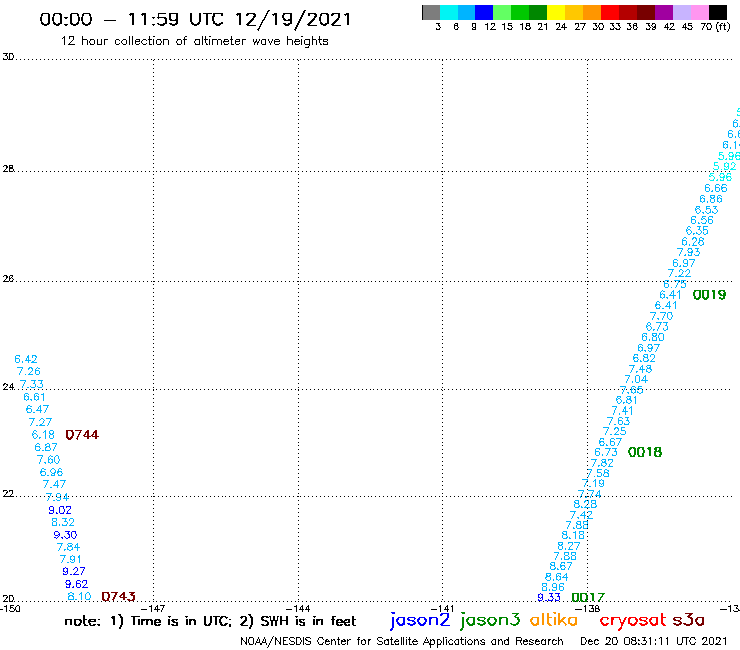
Task: Click the jason3 satellite legend label
Action: coord(490,620)
